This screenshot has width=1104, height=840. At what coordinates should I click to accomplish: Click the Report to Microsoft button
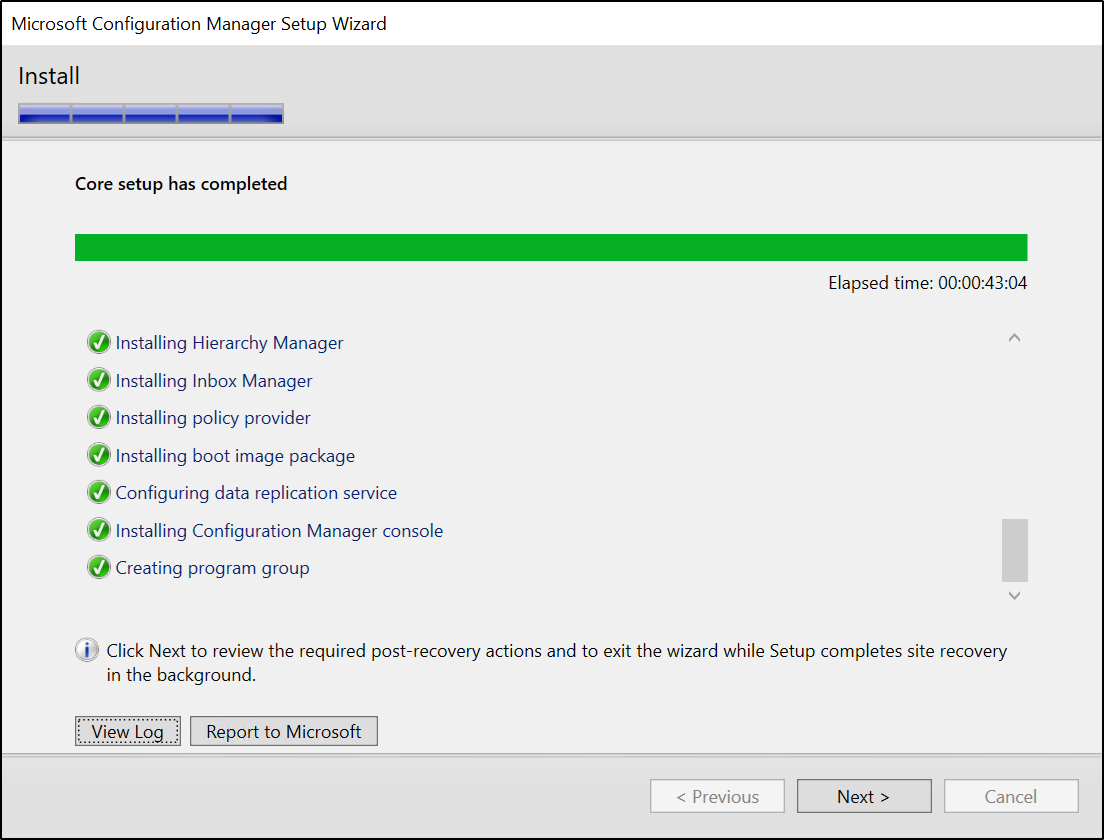pyautogui.click(x=284, y=731)
